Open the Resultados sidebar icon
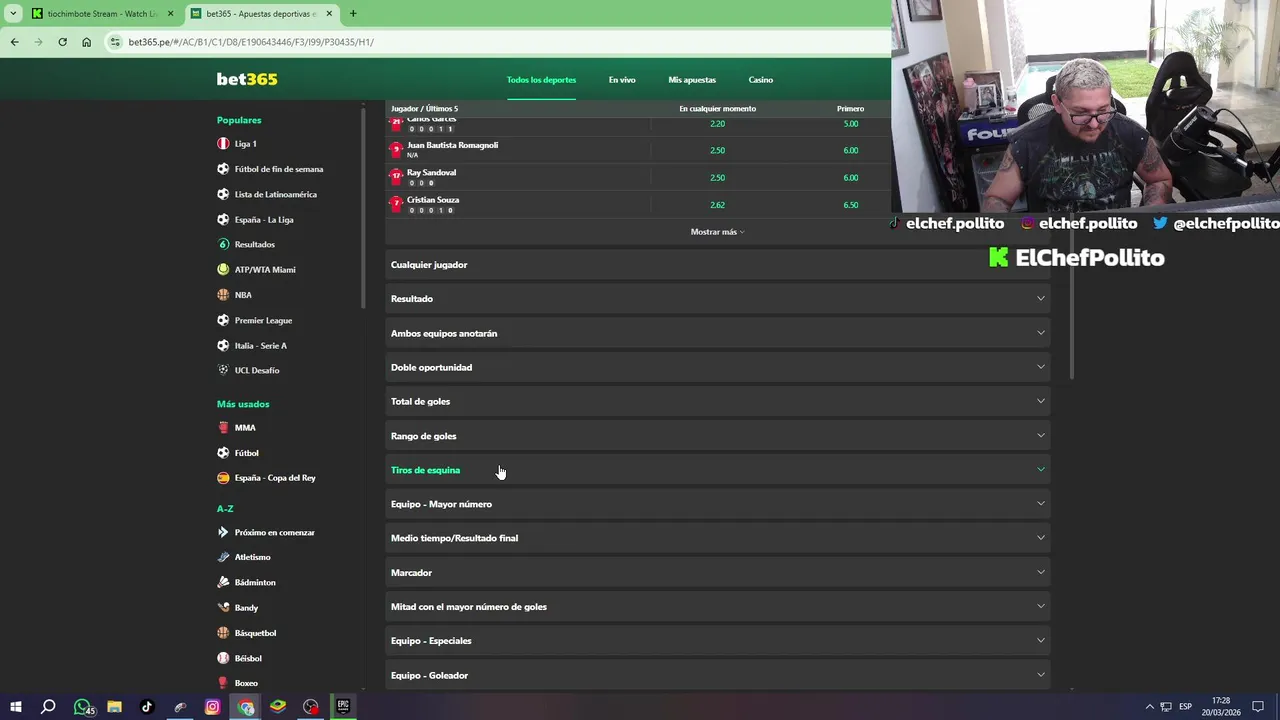Viewport: 1280px width, 720px height. 223,244
